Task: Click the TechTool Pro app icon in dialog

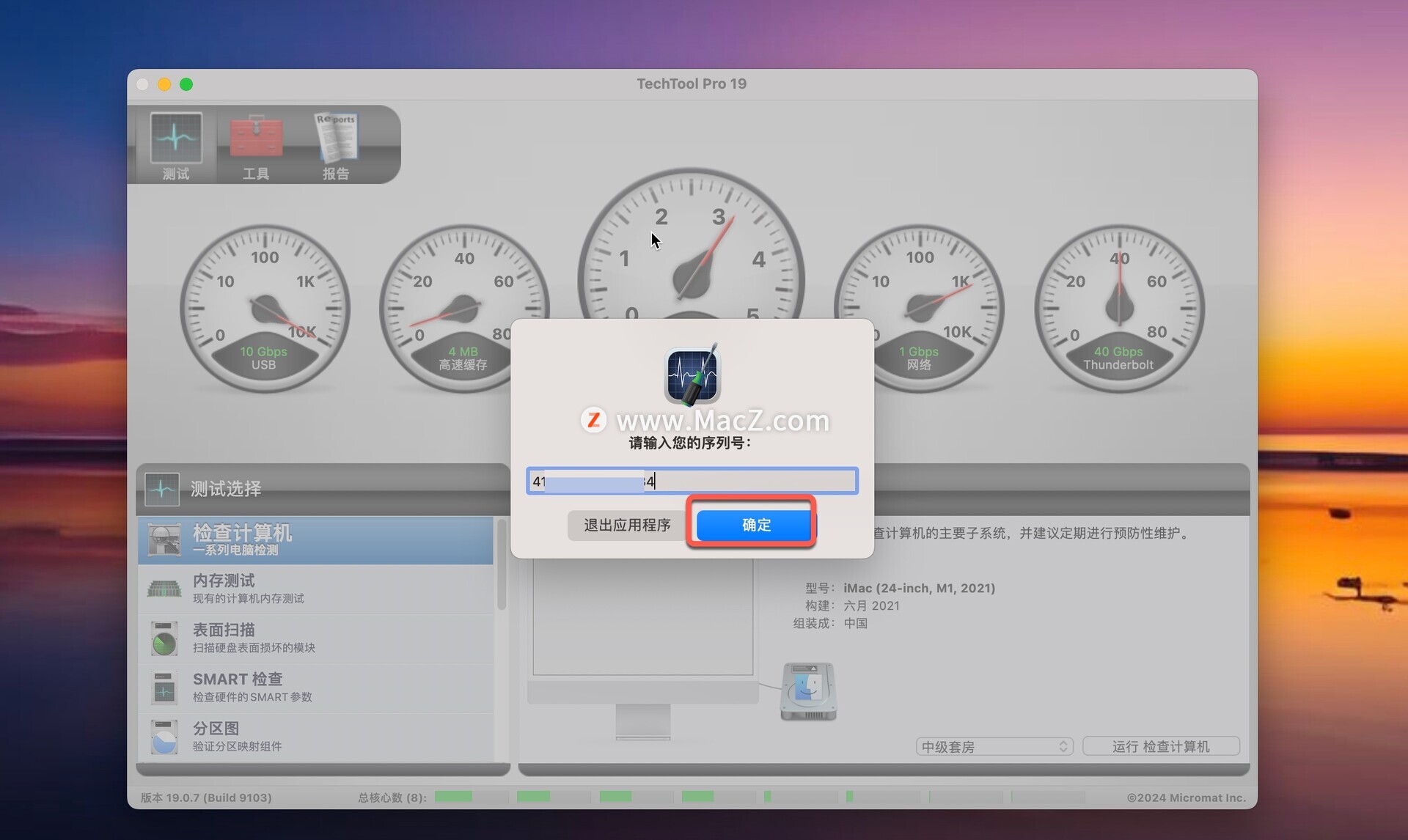Action: [692, 375]
